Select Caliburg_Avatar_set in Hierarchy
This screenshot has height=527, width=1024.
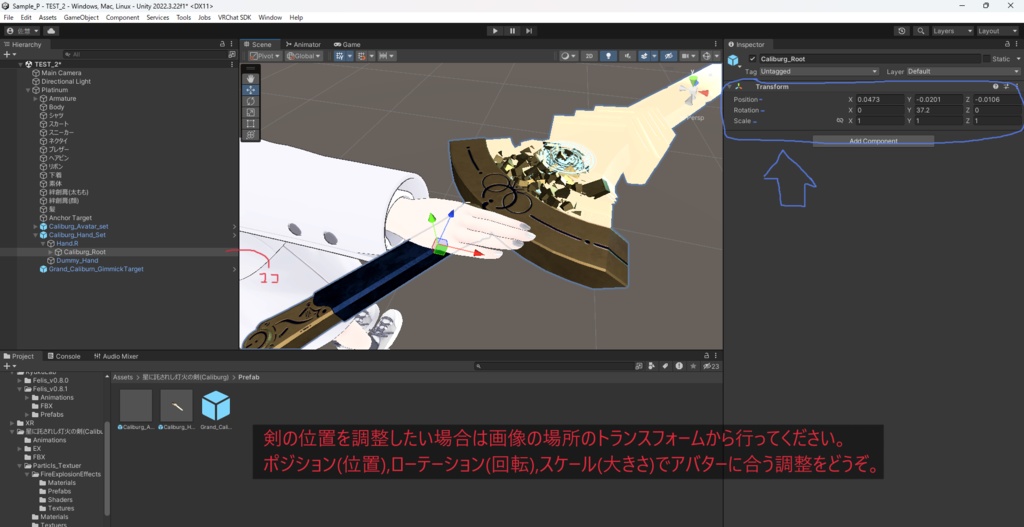point(78,227)
